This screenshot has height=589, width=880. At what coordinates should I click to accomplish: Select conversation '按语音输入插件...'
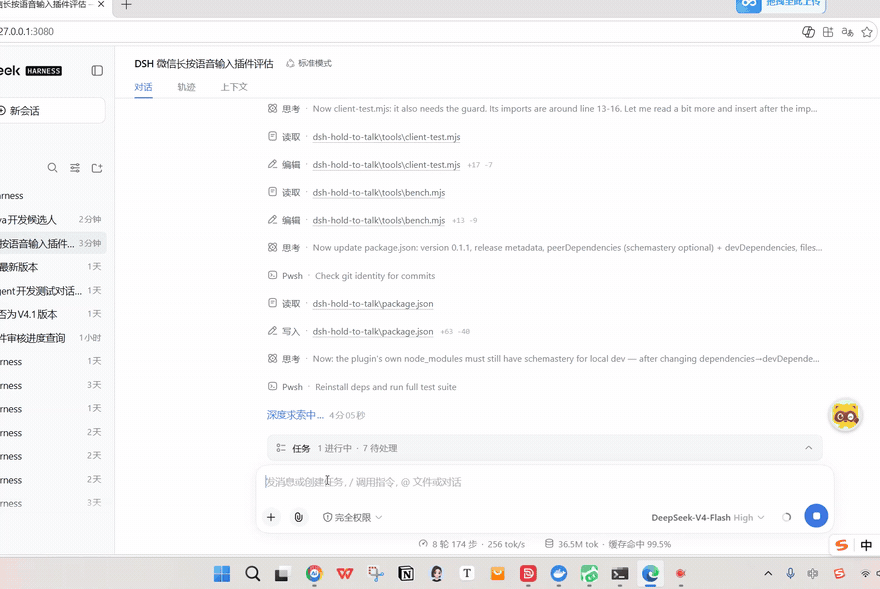[x=52, y=243]
